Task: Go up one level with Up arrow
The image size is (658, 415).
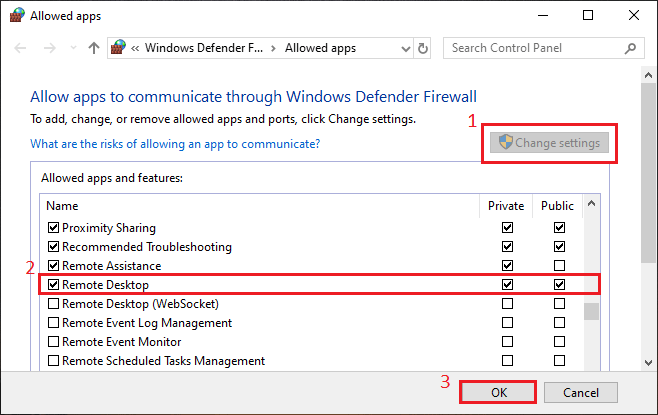Action: 94,48
